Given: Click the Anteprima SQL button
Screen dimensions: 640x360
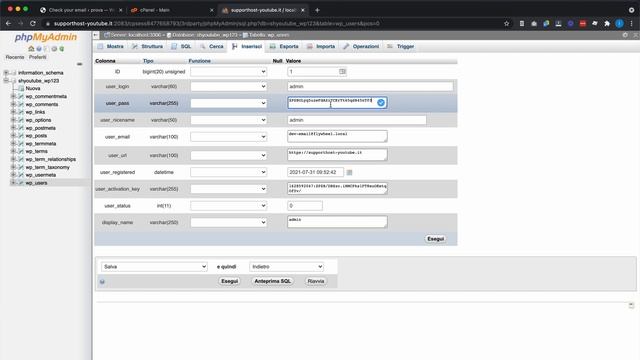Looking at the screenshot, I should point(273,281).
